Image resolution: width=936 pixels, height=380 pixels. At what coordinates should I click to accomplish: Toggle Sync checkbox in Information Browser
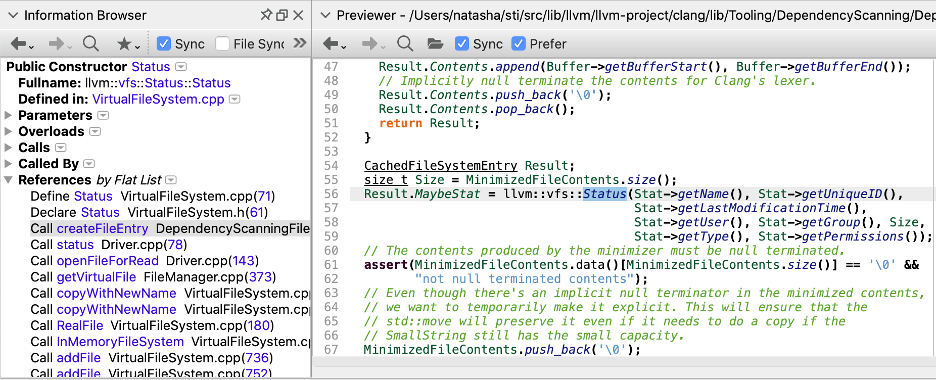coord(164,44)
